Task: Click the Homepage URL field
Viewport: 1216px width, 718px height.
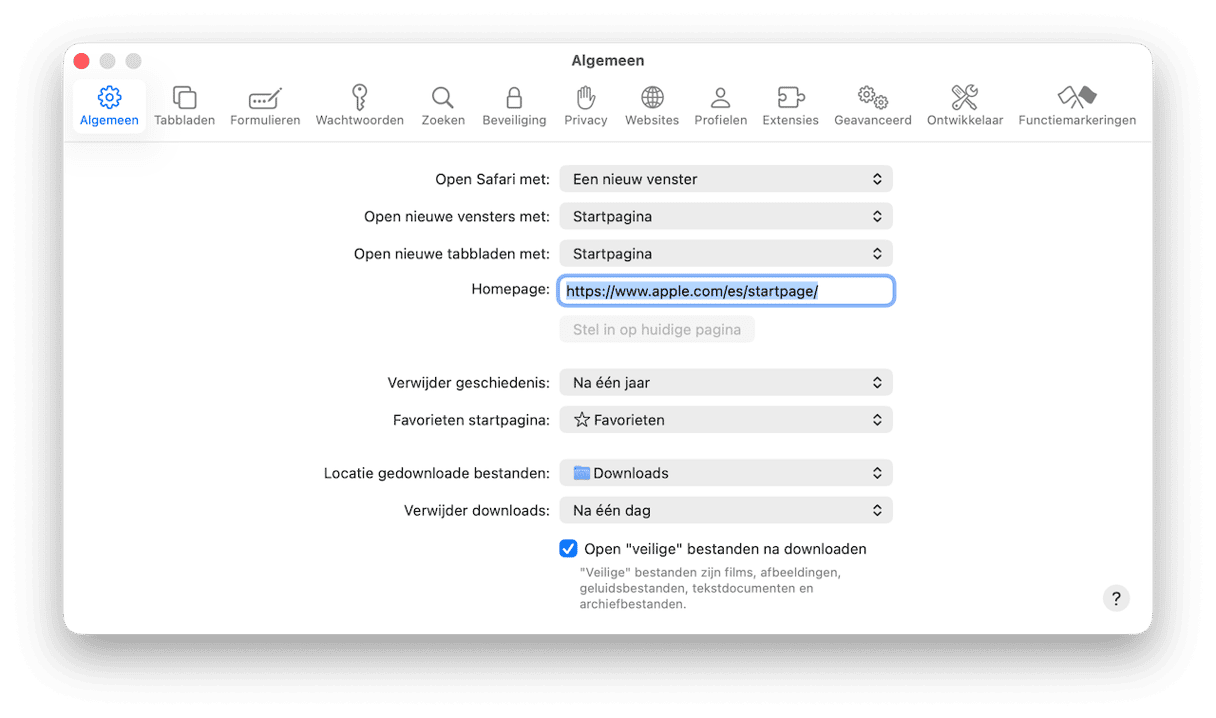Action: point(726,291)
